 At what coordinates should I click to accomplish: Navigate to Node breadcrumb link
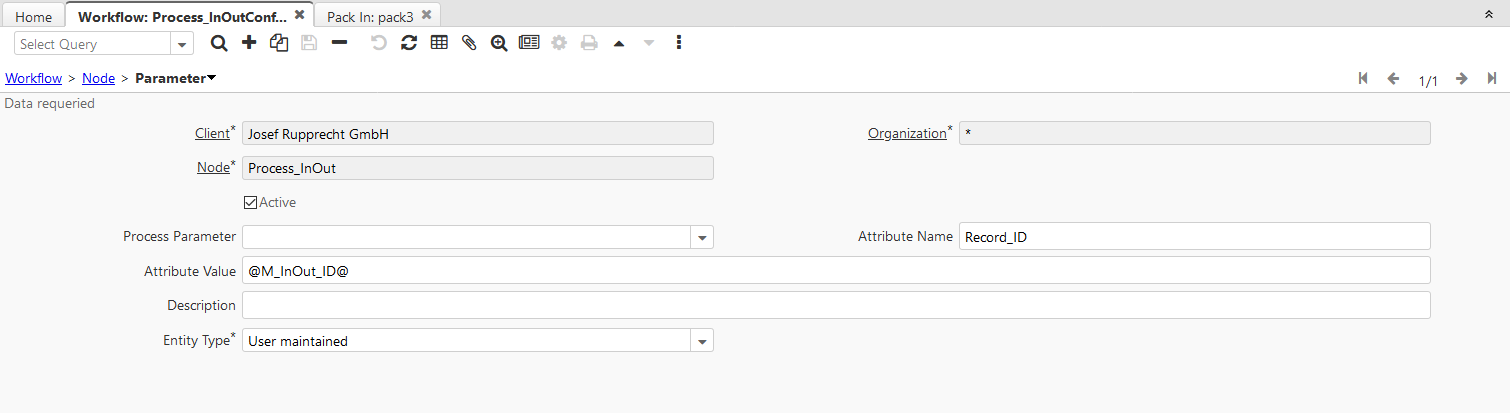[x=98, y=78]
